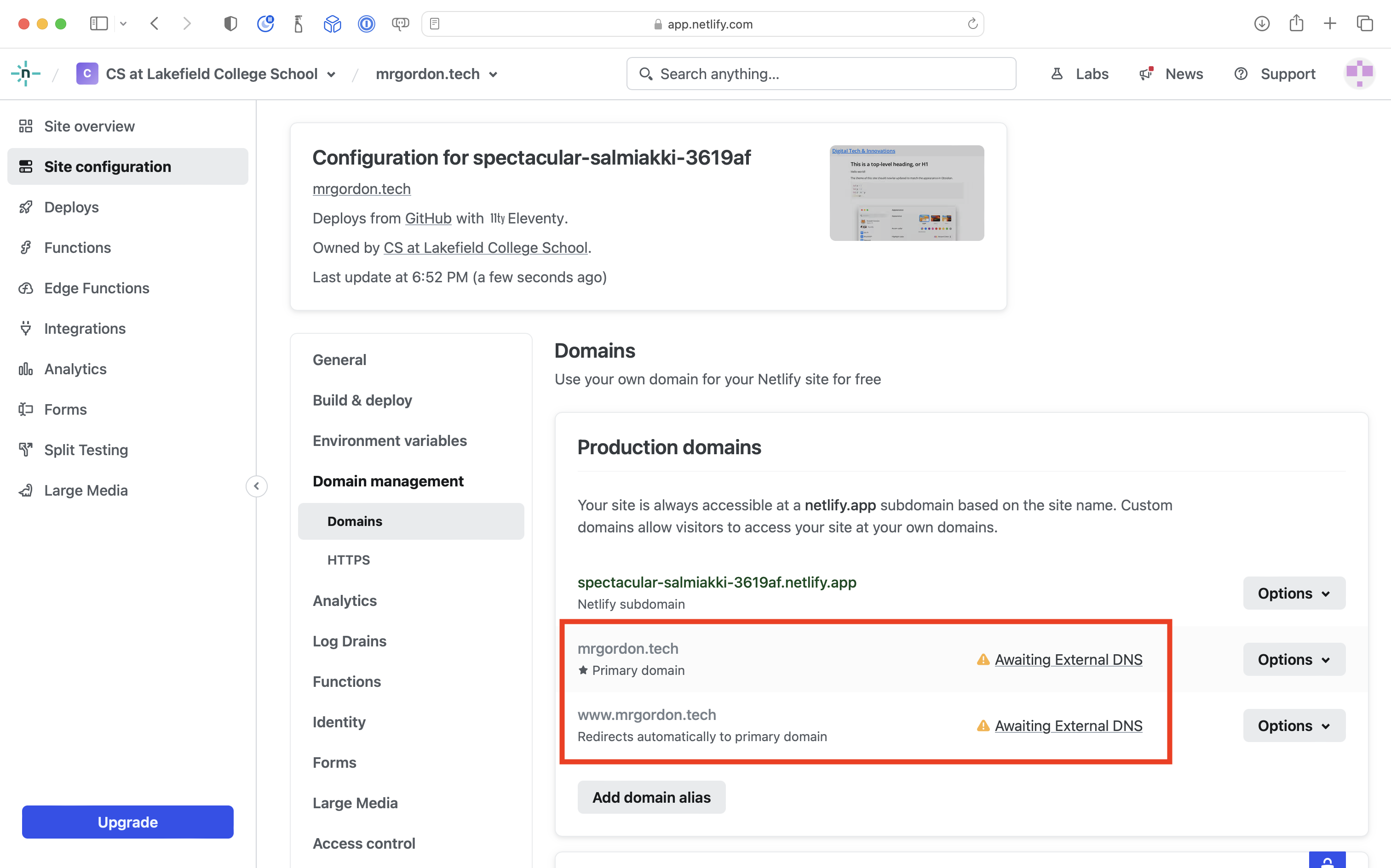The height and width of the screenshot is (868, 1391).
Task: Open Site overview in sidebar
Action: pyautogui.click(x=127, y=126)
